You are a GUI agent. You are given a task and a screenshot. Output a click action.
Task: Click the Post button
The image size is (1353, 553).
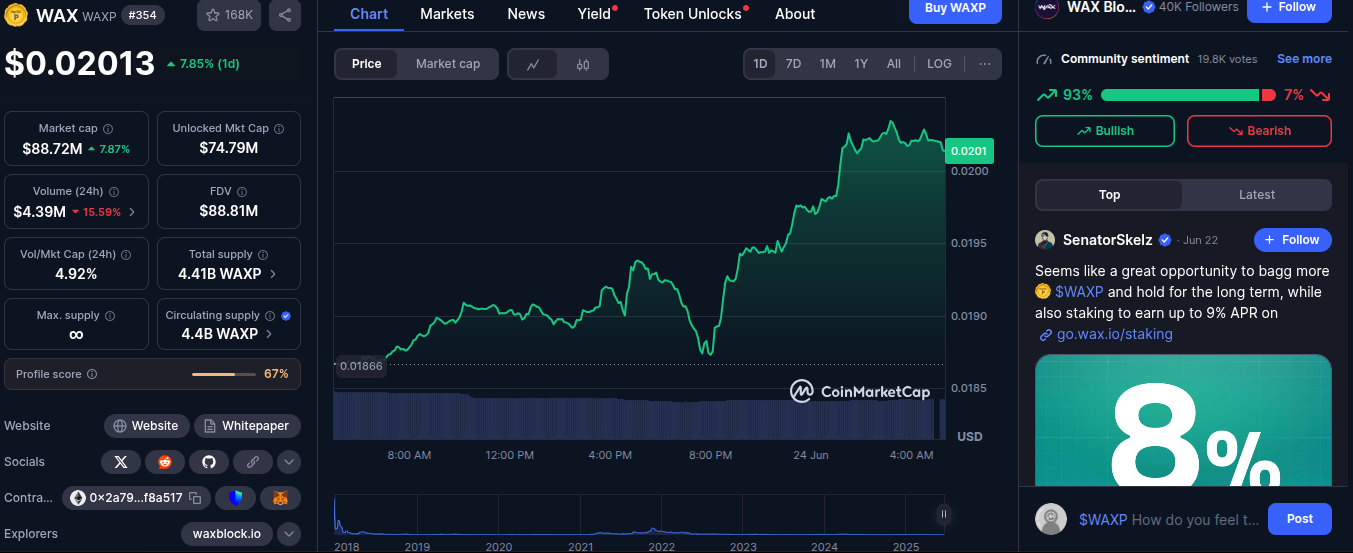tap(1300, 519)
